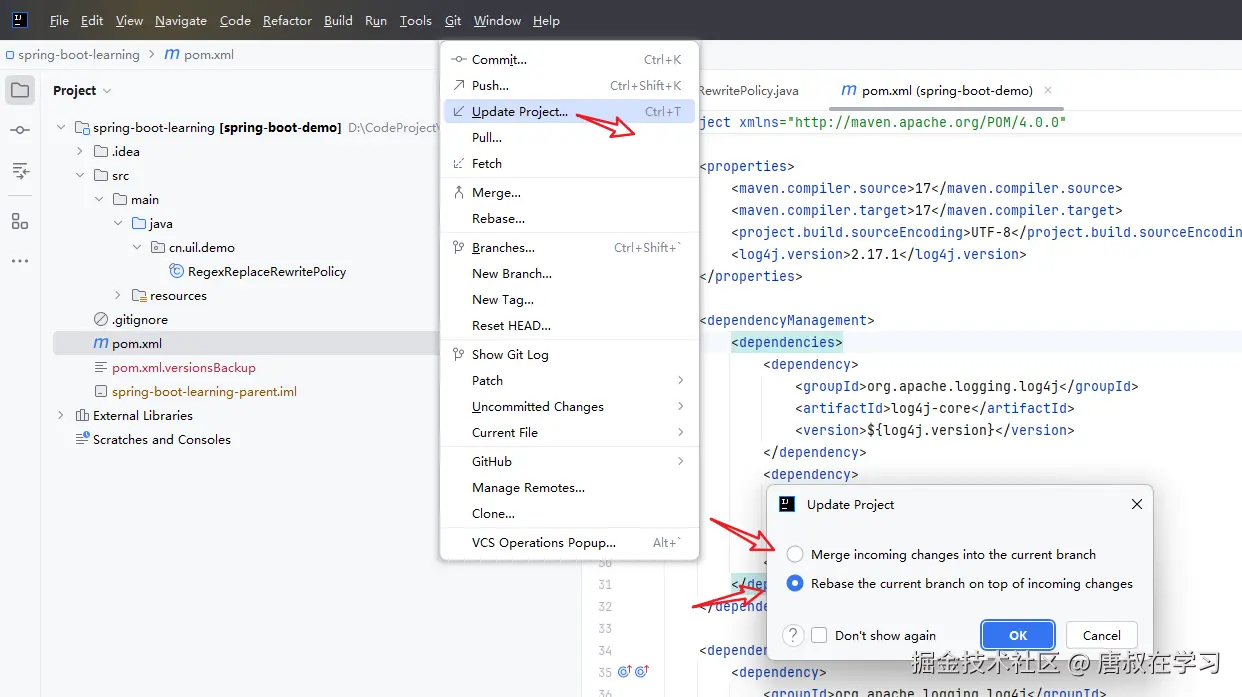
Task: Click Cancel in Update Project dialog
Action: (1101, 635)
